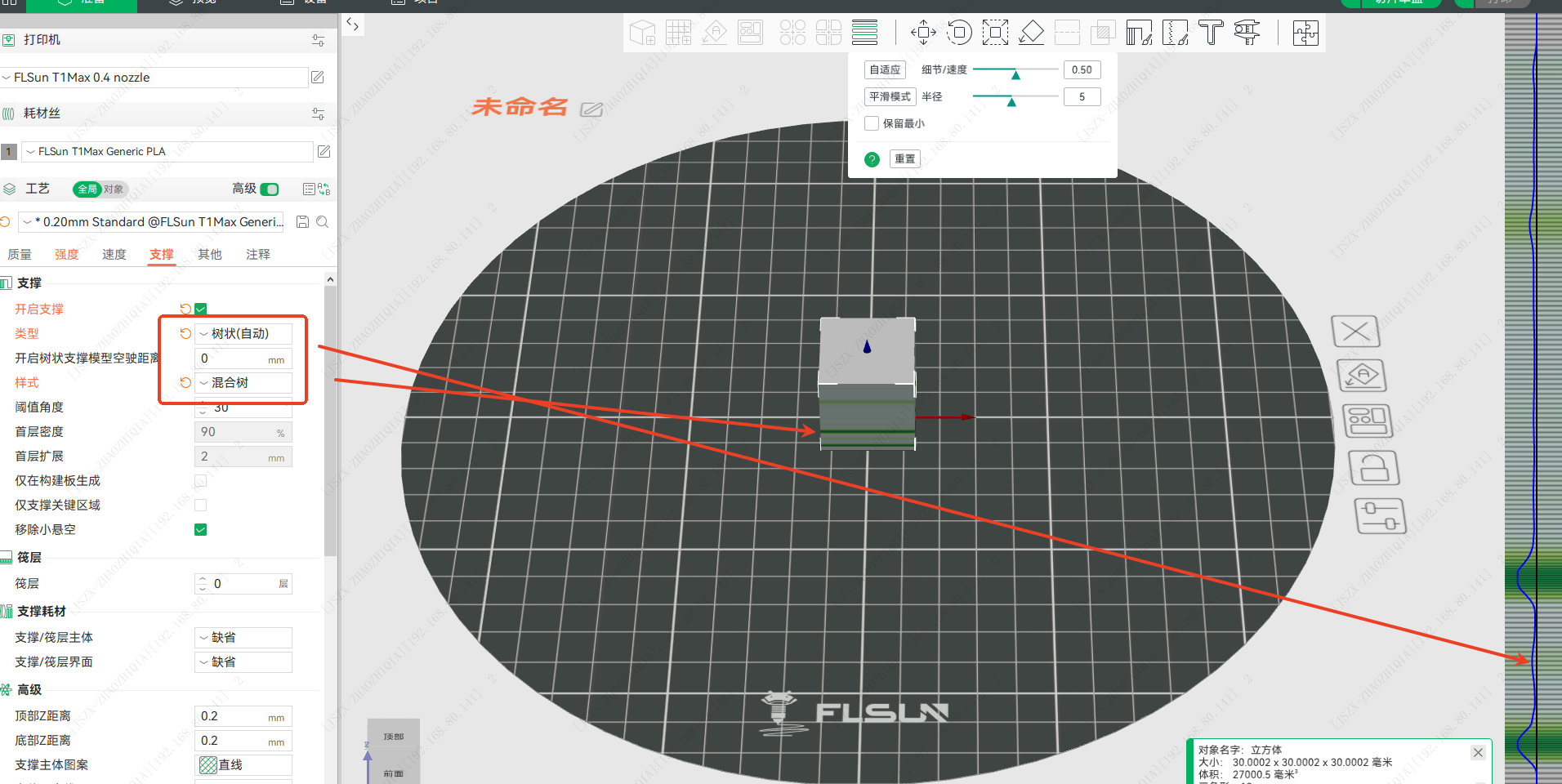The width and height of the screenshot is (1562, 784).
Task: Toggle the 高级 advanced mode switch
Action: (x=270, y=189)
